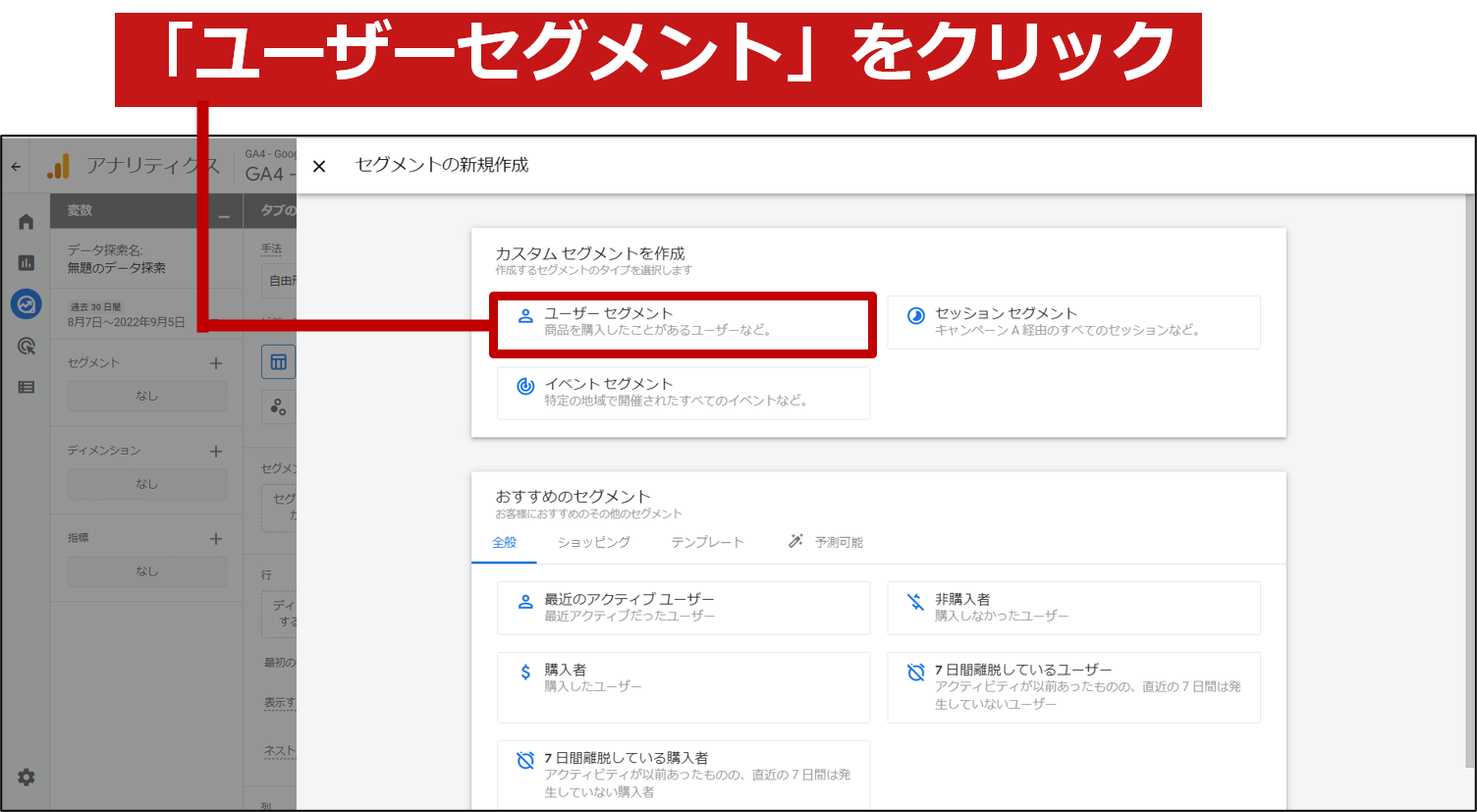Click the Analytics logo icon

point(59,166)
